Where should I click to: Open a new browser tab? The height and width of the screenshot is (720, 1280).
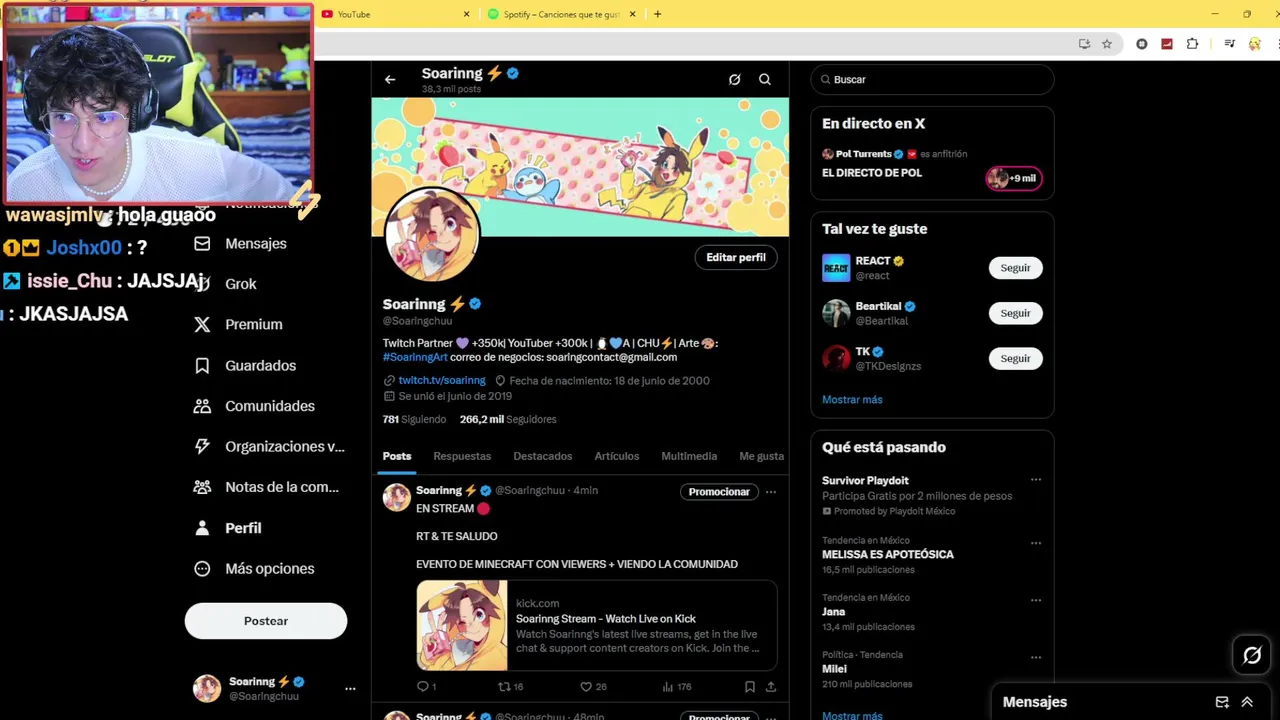(657, 14)
